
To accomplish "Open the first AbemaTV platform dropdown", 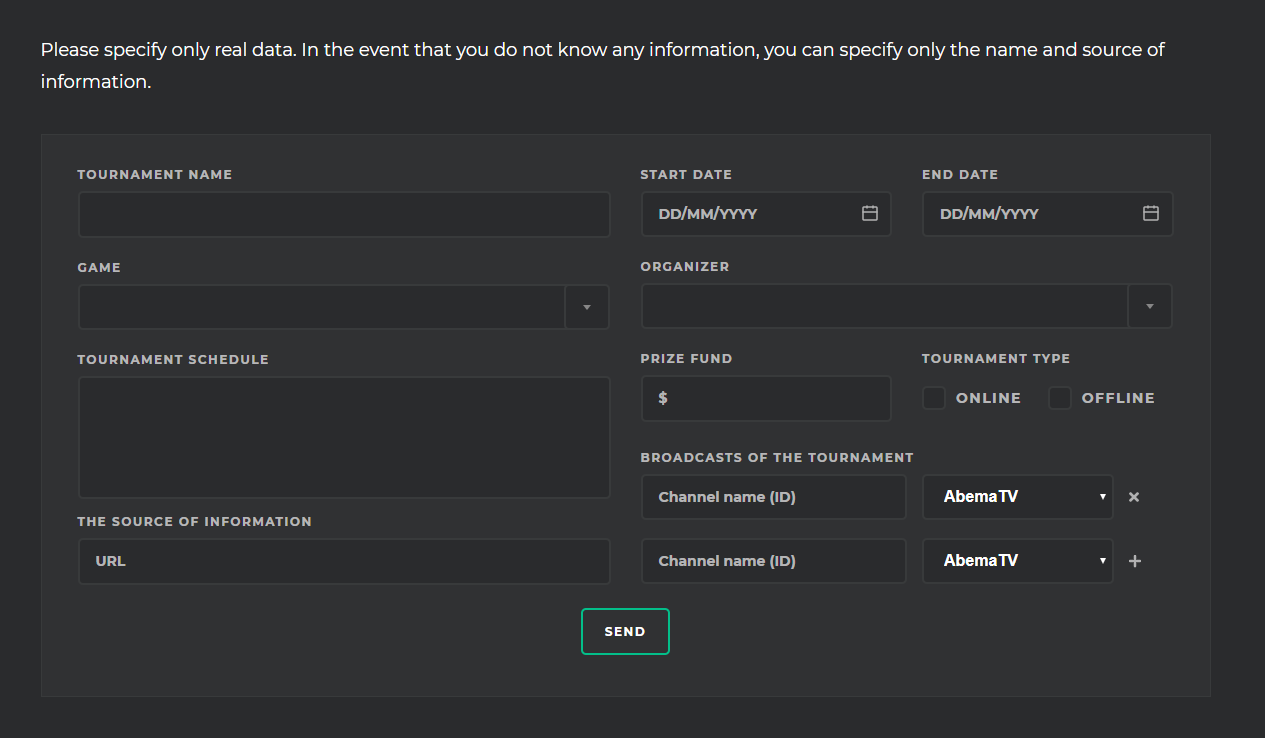I will [1017, 497].
